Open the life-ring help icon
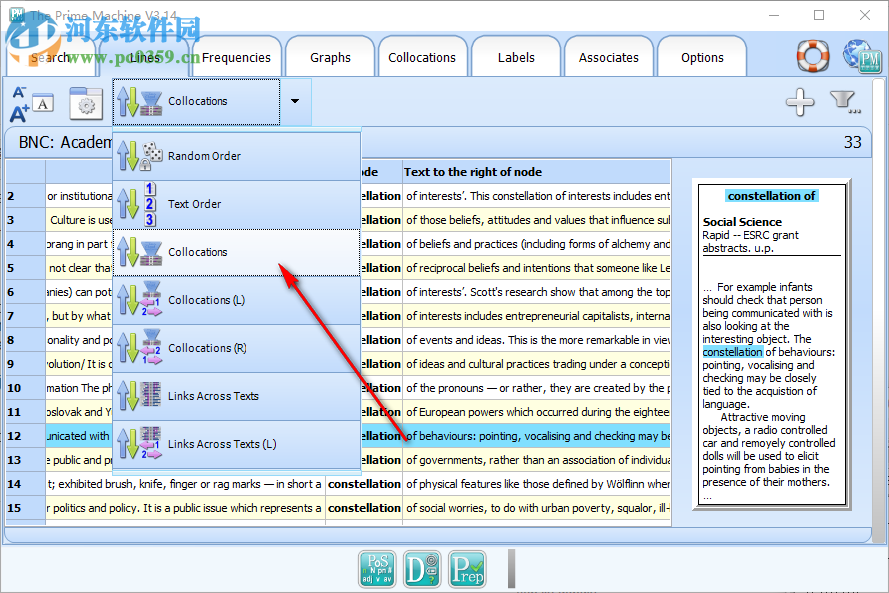 click(x=812, y=56)
